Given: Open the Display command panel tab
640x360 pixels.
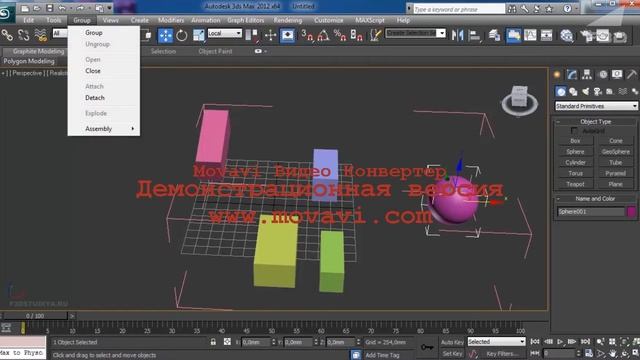Looking at the screenshot, I should (x=617, y=74).
